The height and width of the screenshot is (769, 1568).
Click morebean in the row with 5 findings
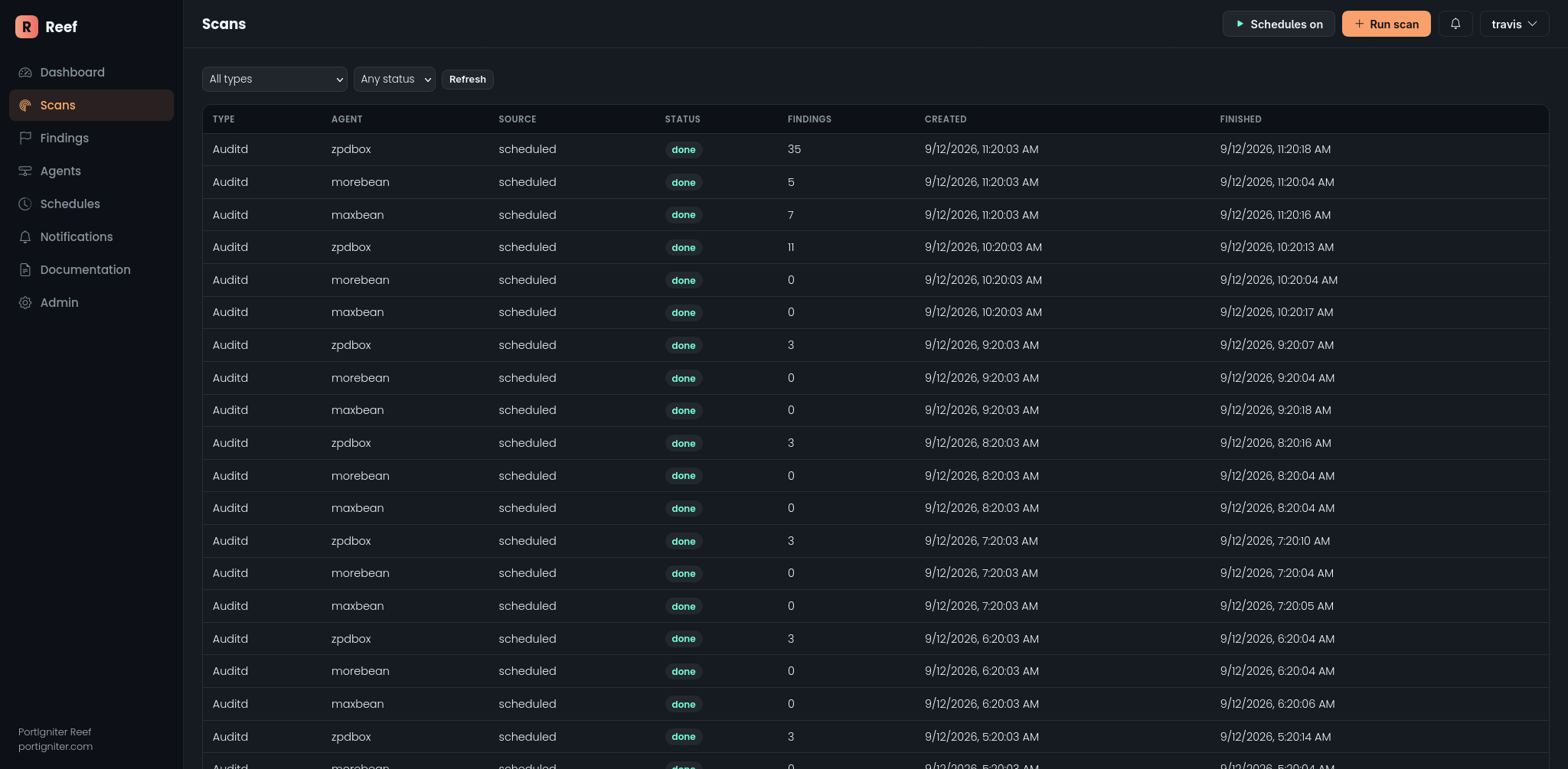(x=360, y=182)
